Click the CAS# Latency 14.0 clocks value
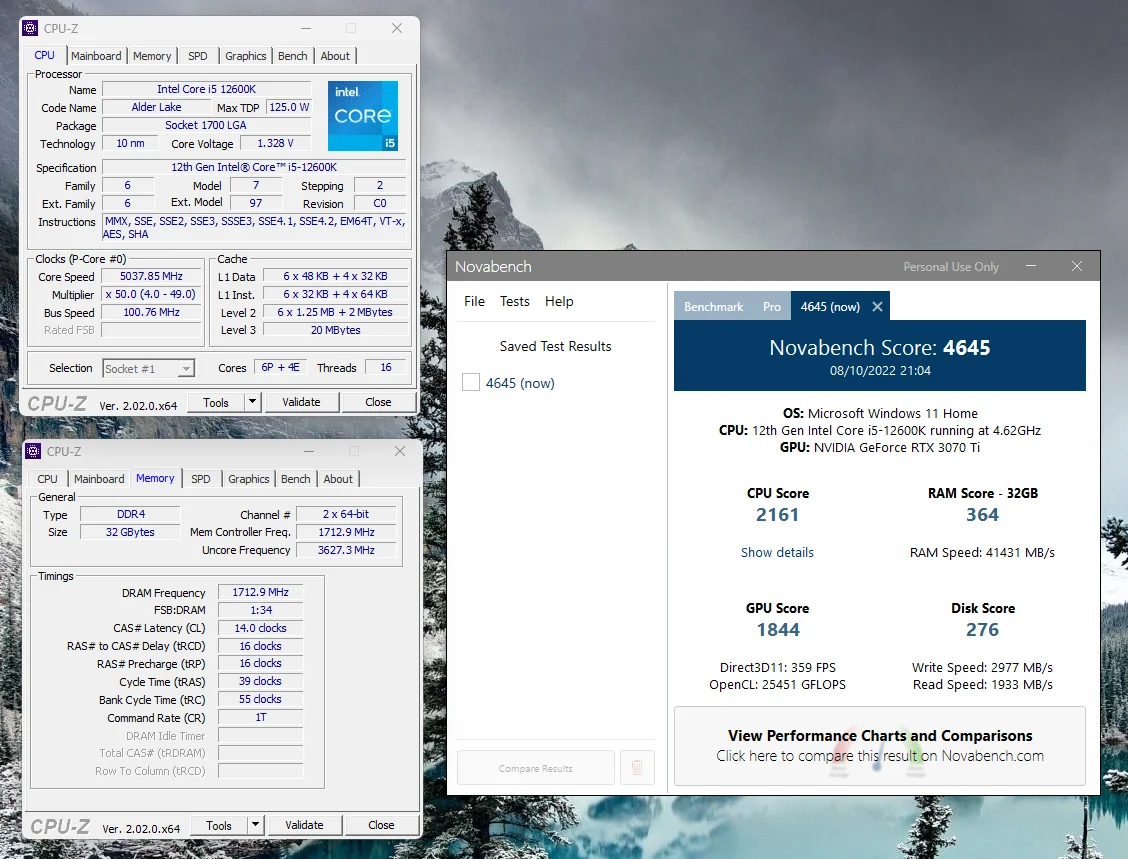 [x=260, y=628]
